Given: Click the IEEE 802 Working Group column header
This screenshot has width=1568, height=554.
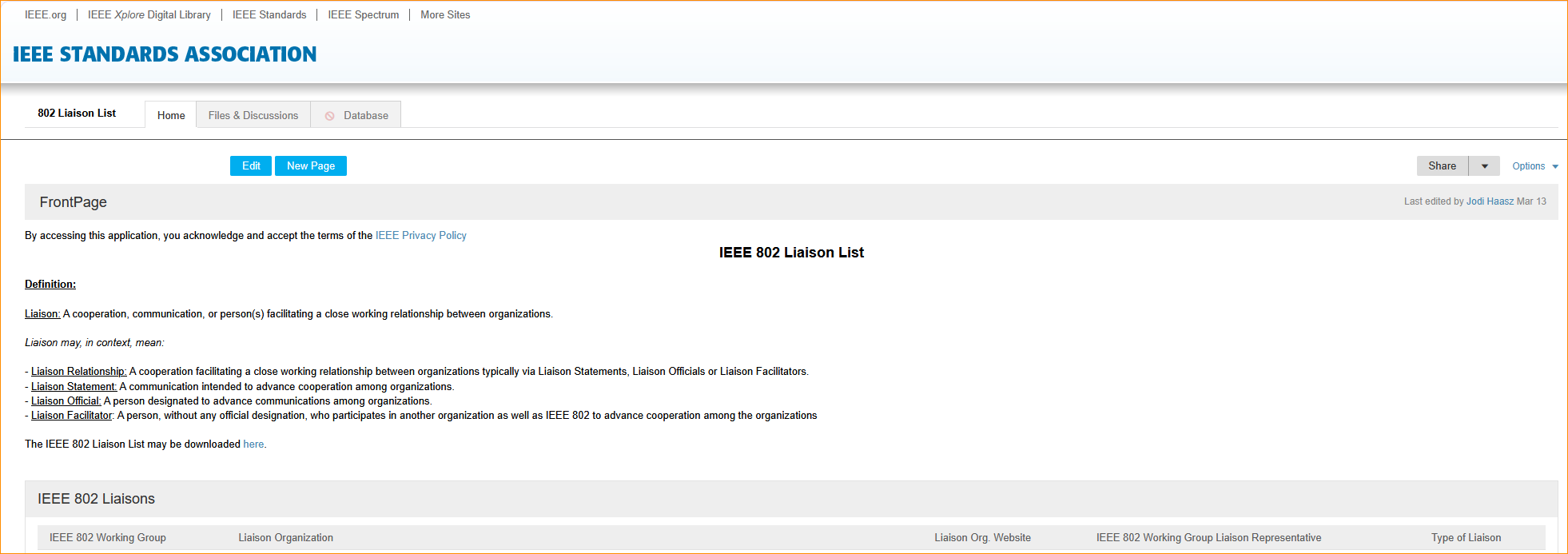Looking at the screenshot, I should coord(108,538).
